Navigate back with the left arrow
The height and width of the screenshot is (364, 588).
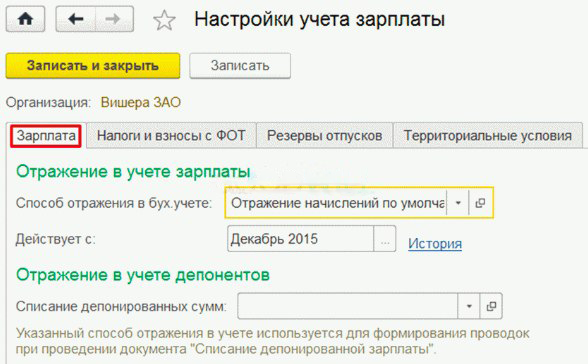click(76, 19)
